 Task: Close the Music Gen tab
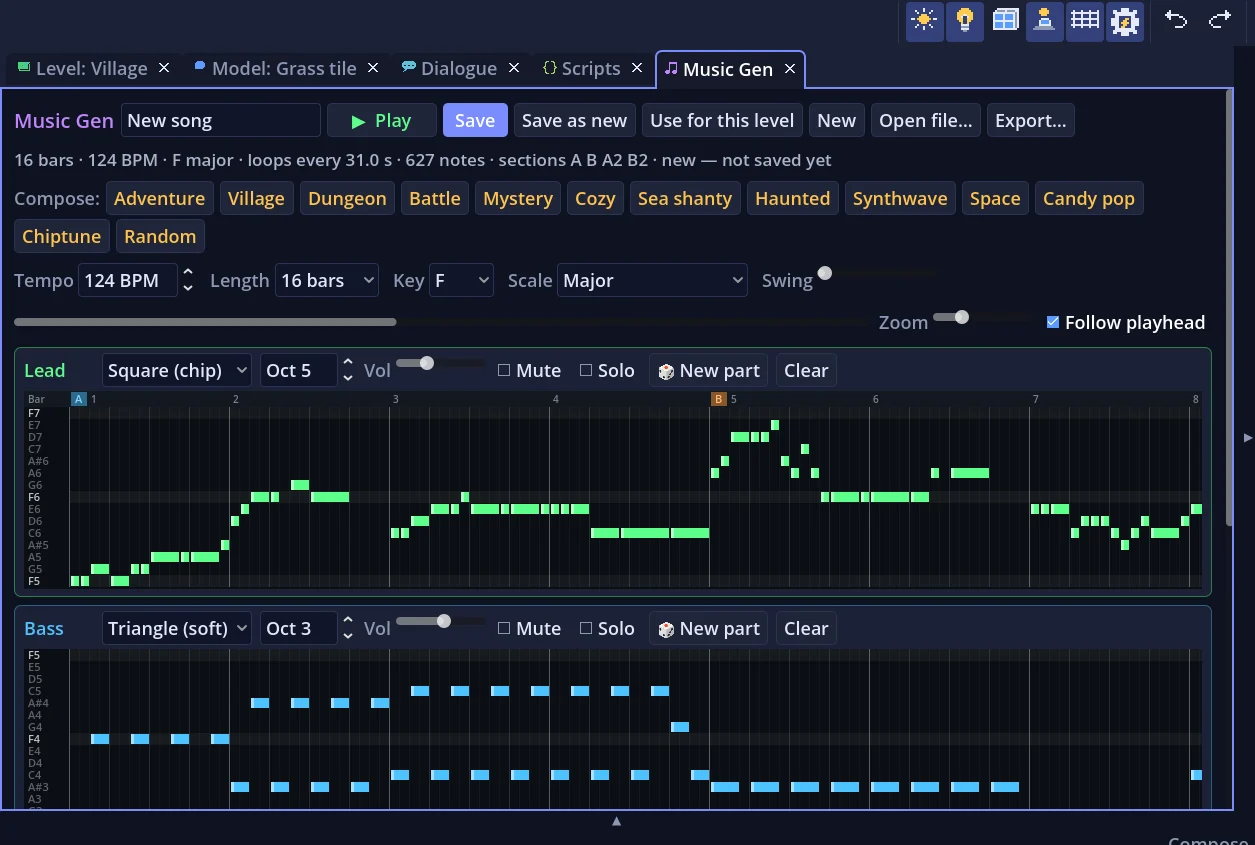click(x=790, y=68)
